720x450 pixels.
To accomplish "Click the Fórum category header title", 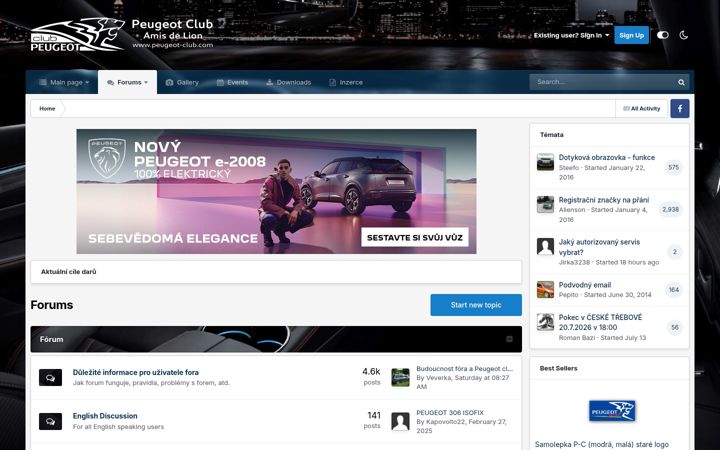I will (x=51, y=339).
